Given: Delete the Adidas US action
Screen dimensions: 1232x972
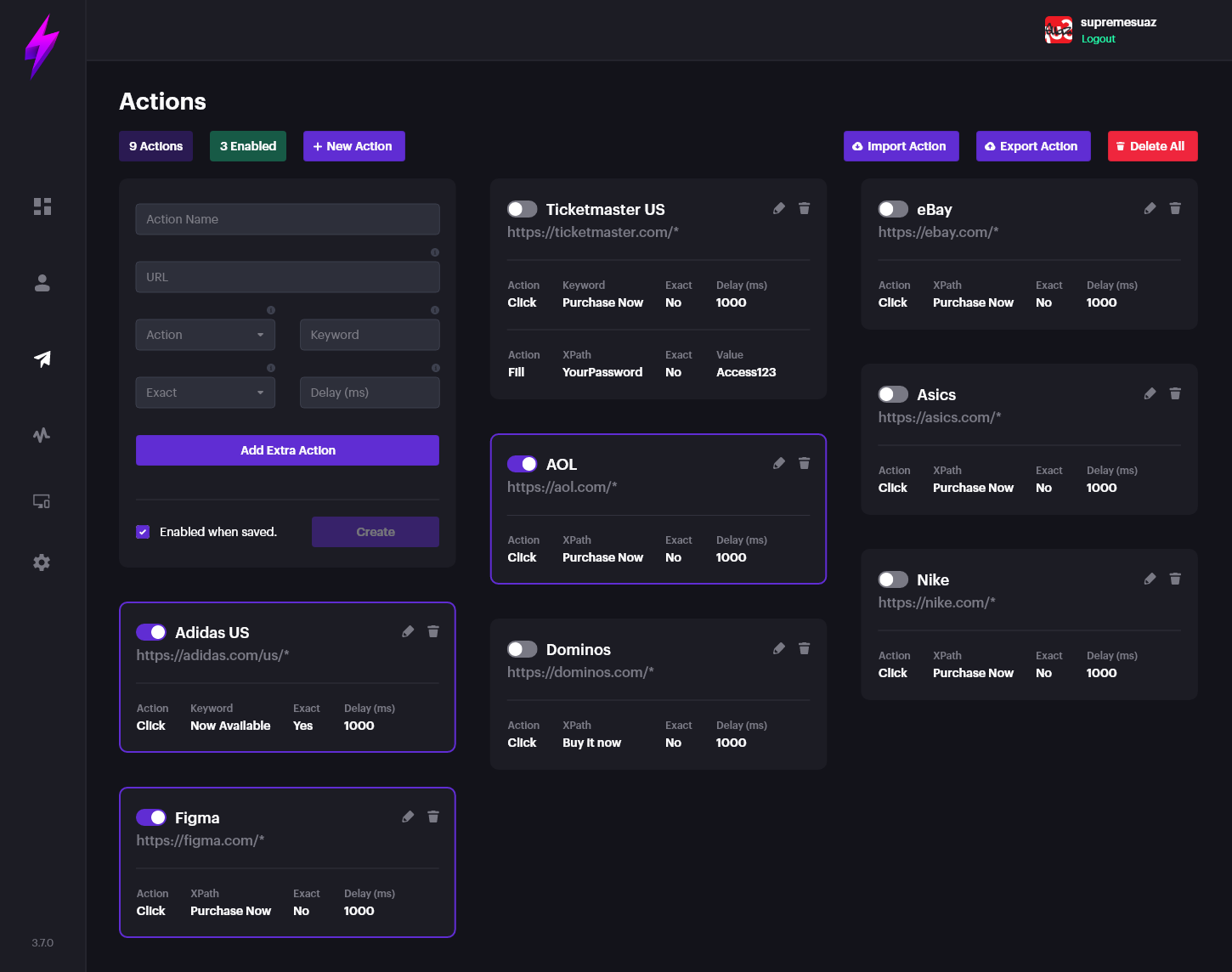Looking at the screenshot, I should point(433,631).
